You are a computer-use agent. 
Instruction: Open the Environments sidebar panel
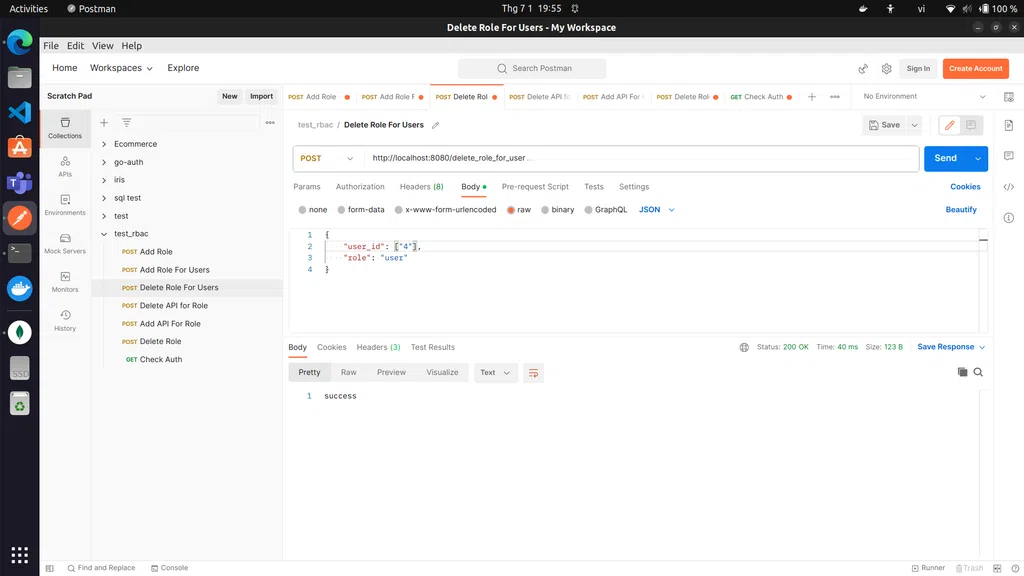tap(65, 205)
